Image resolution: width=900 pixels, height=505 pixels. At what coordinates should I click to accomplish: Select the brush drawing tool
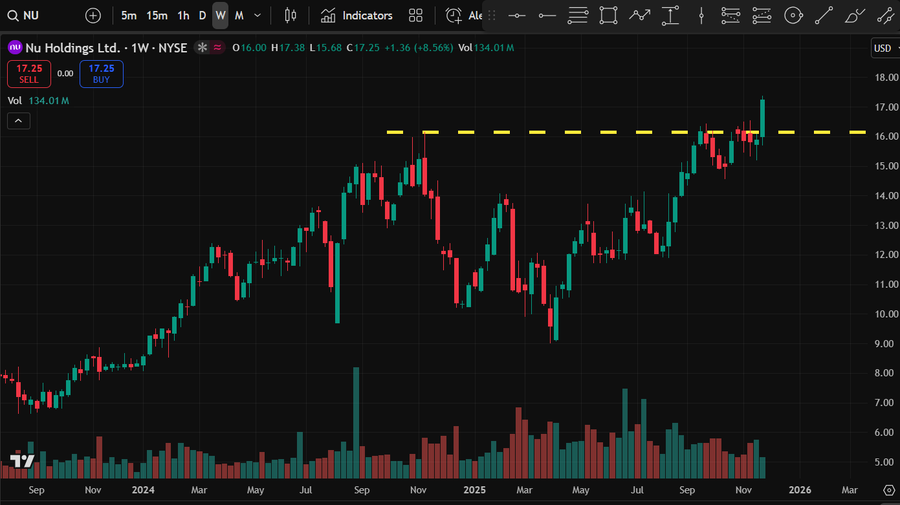853,16
